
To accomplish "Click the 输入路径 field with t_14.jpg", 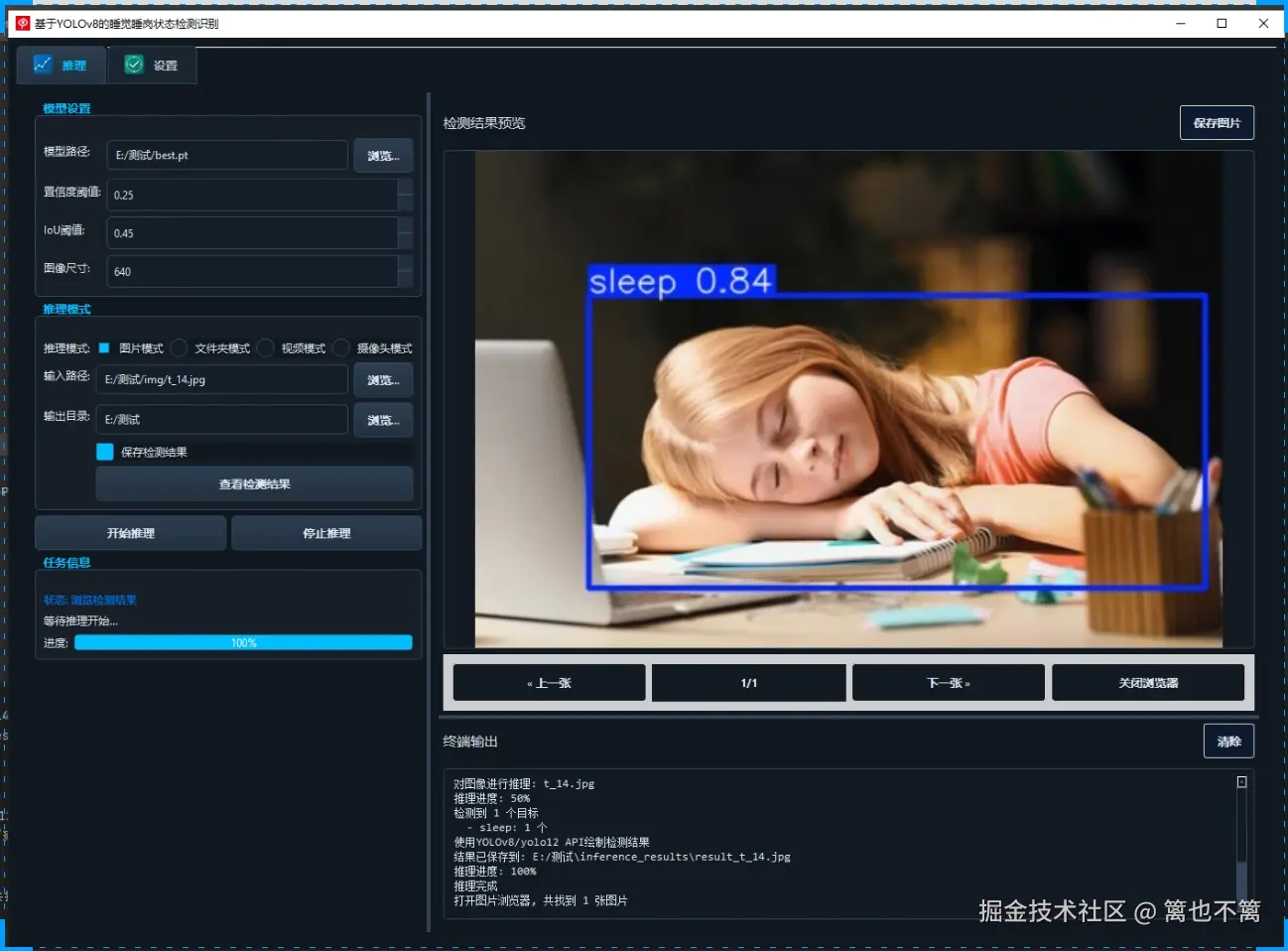I will coord(222,379).
